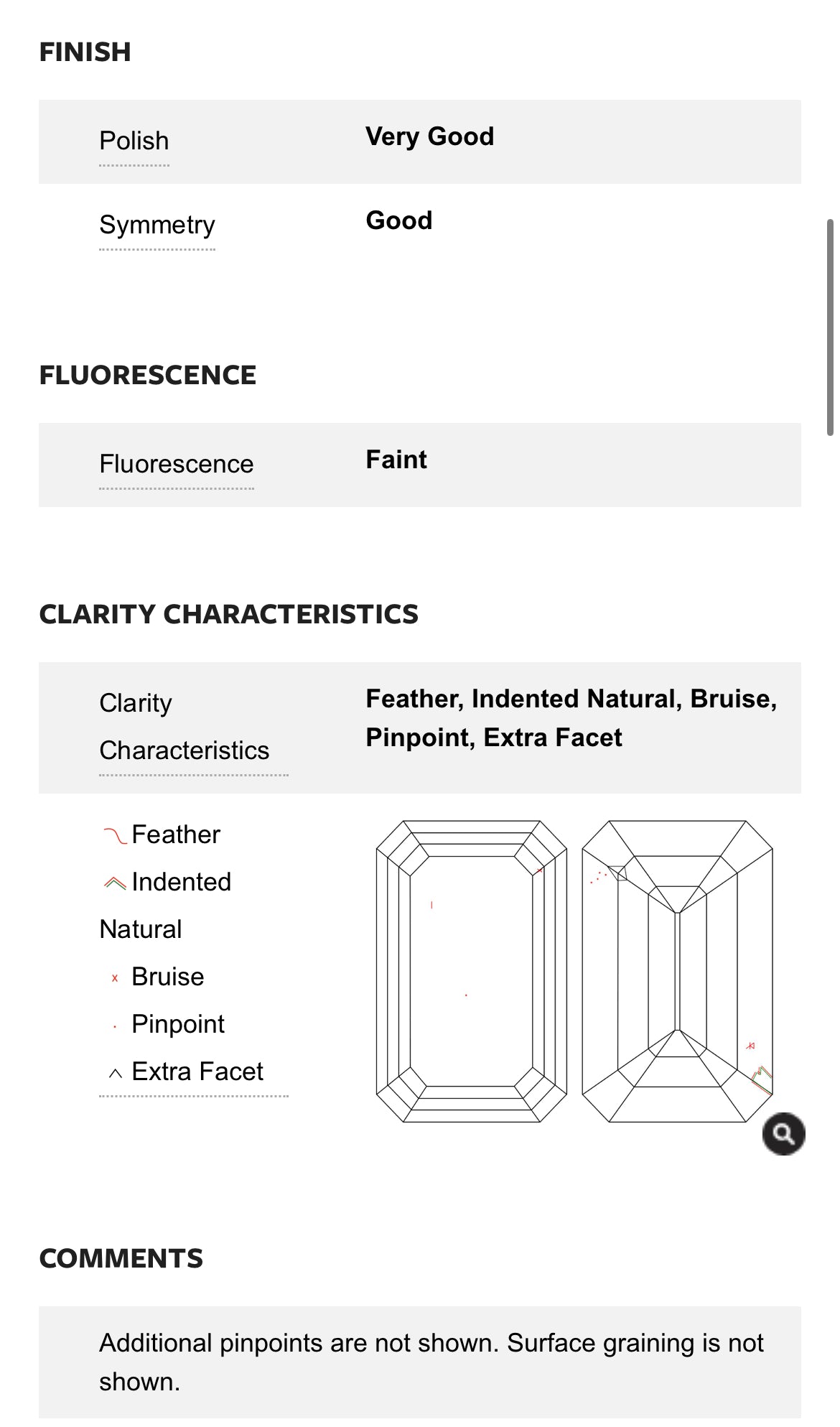Select the Bruise symbol icon
The width and height of the screenshot is (840, 1427).
[x=113, y=977]
